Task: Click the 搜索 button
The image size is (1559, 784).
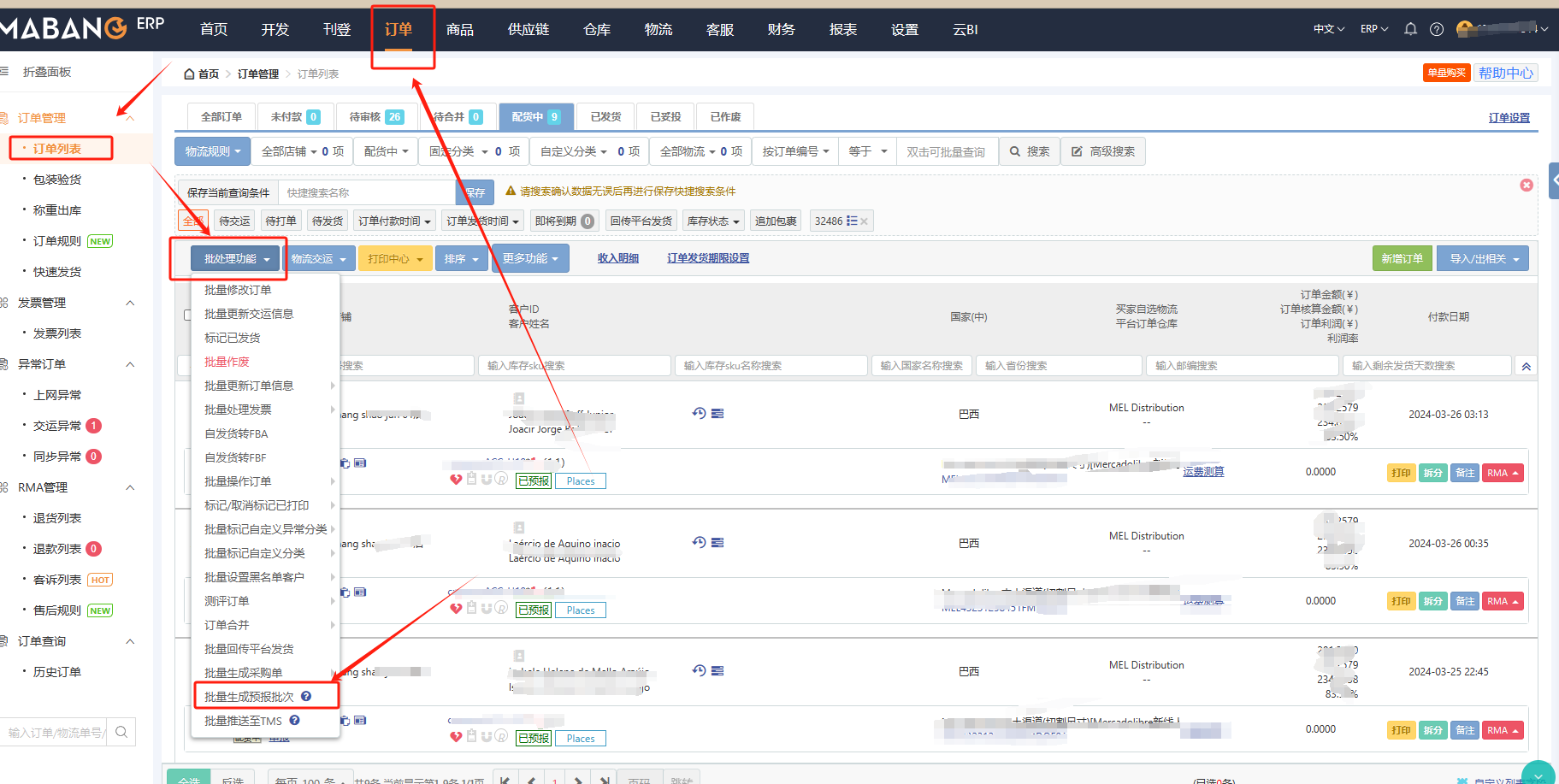Action: click(1030, 151)
